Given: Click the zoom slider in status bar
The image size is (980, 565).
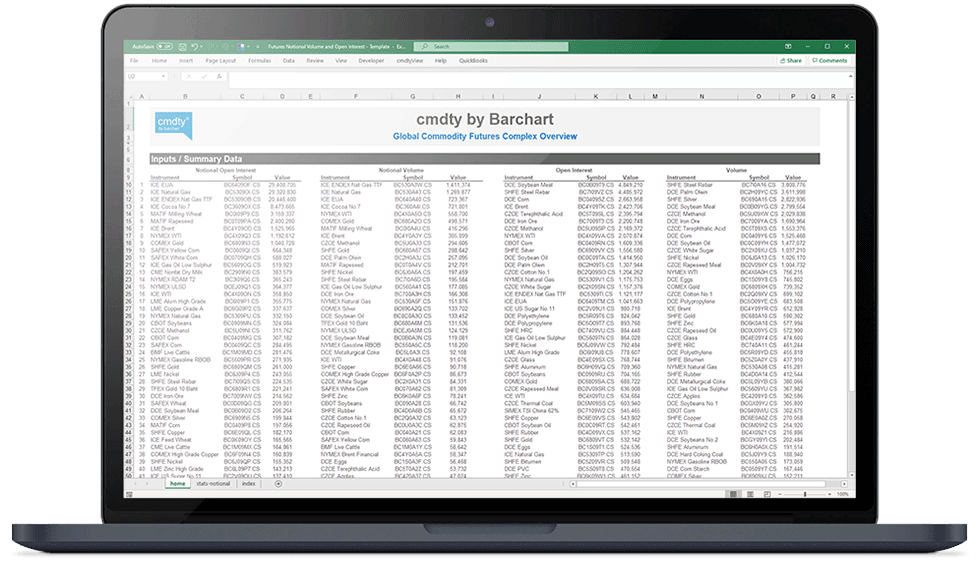Looking at the screenshot, I should pyautogui.click(x=806, y=493).
